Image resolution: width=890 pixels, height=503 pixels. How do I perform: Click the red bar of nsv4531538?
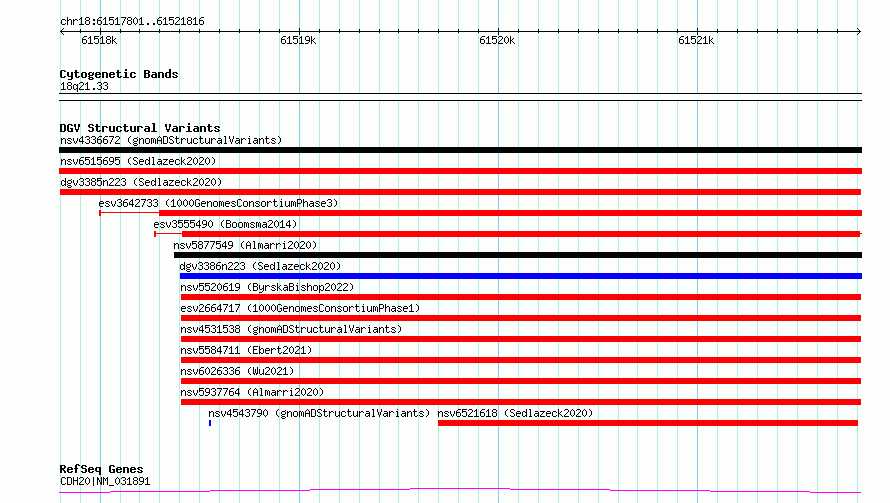point(520,339)
